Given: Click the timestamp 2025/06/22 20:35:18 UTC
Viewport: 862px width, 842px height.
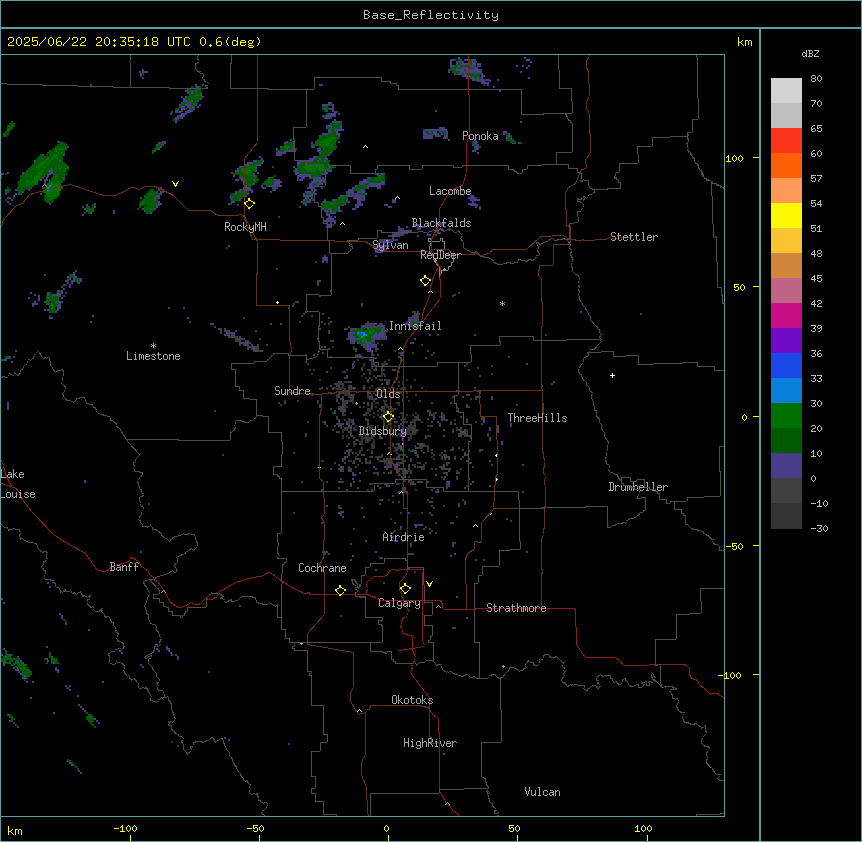Looking at the screenshot, I should tap(98, 42).
